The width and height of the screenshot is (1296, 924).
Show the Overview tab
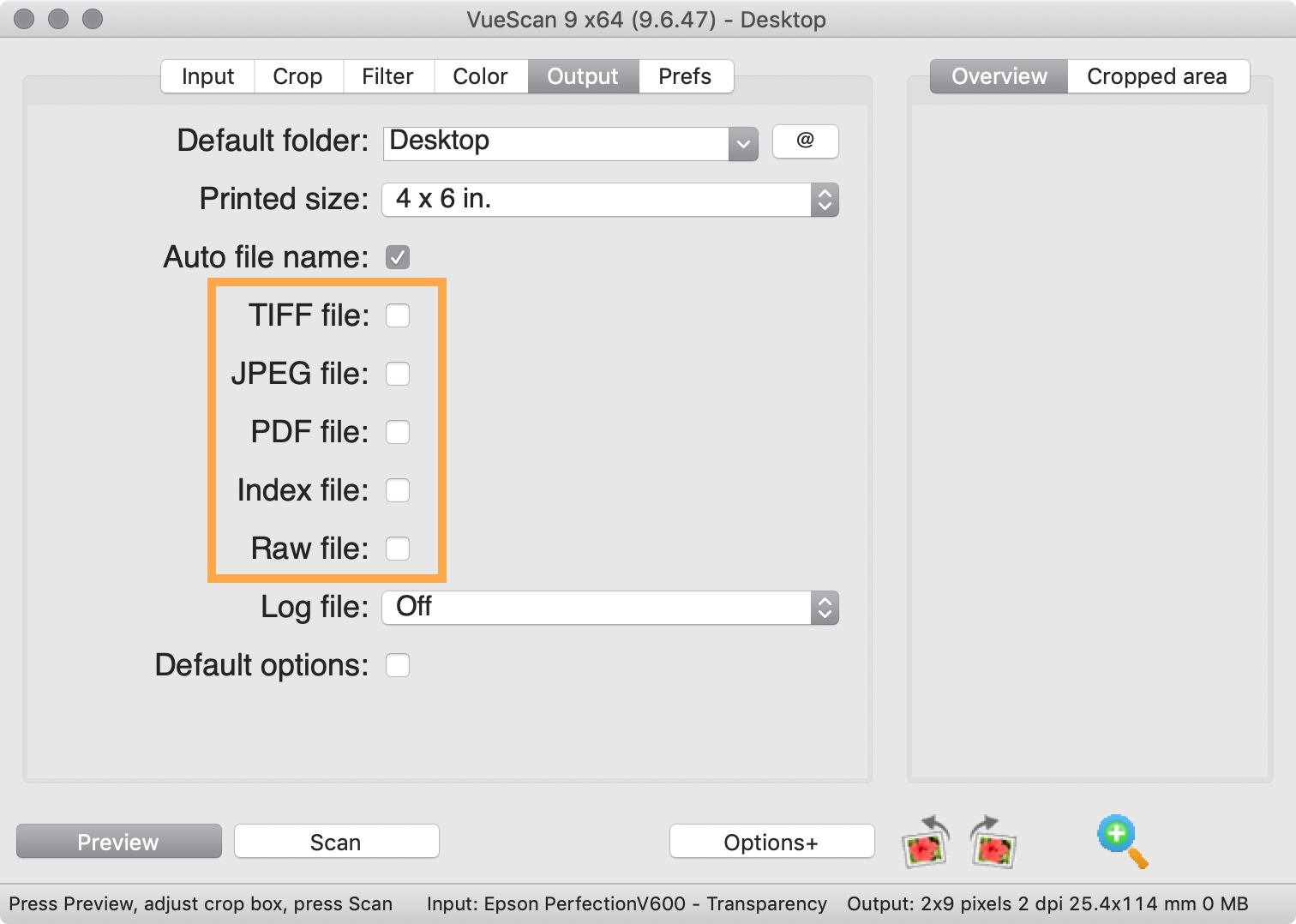[999, 76]
